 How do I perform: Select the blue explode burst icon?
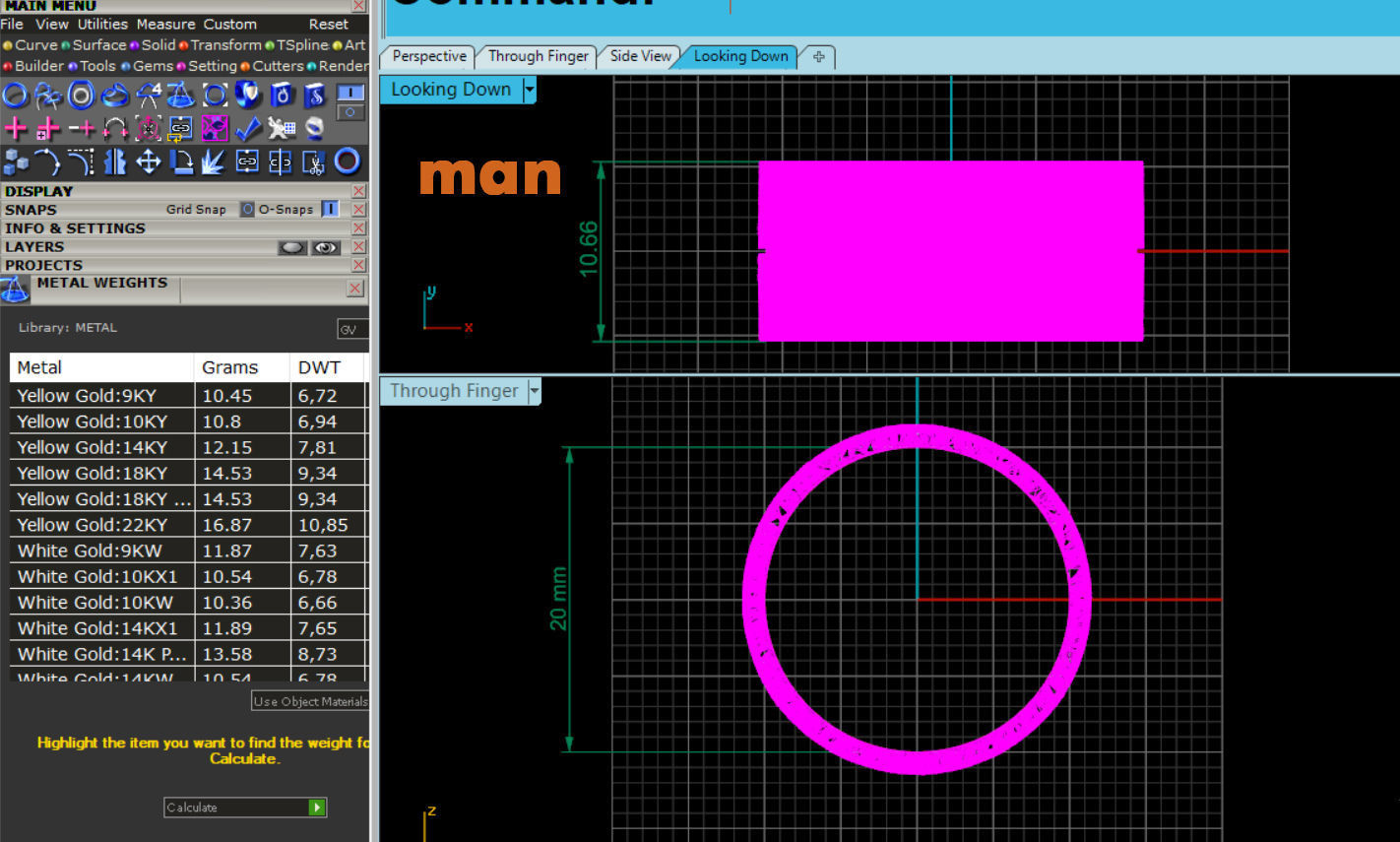tap(214, 162)
